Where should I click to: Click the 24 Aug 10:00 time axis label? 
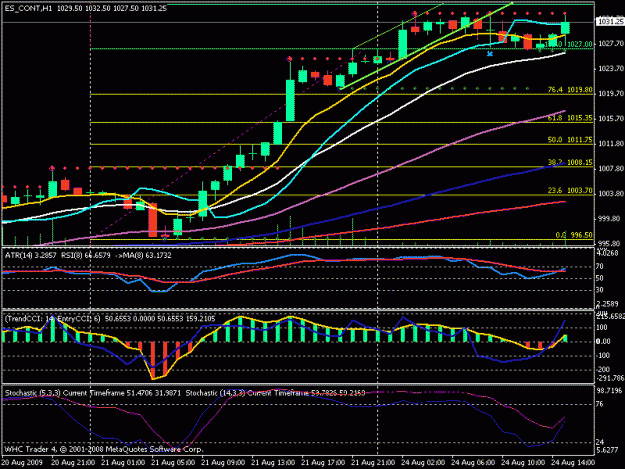point(523,463)
